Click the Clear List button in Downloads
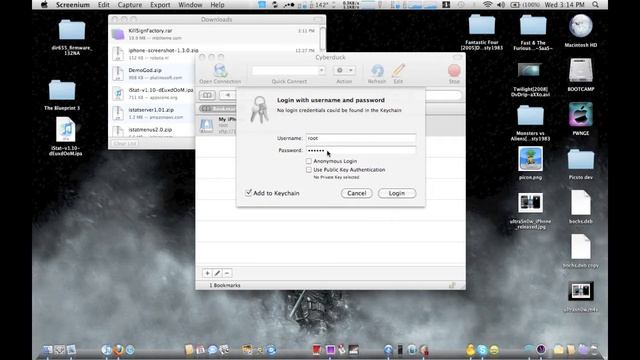Screen dimensions: 640x360 point(125,144)
